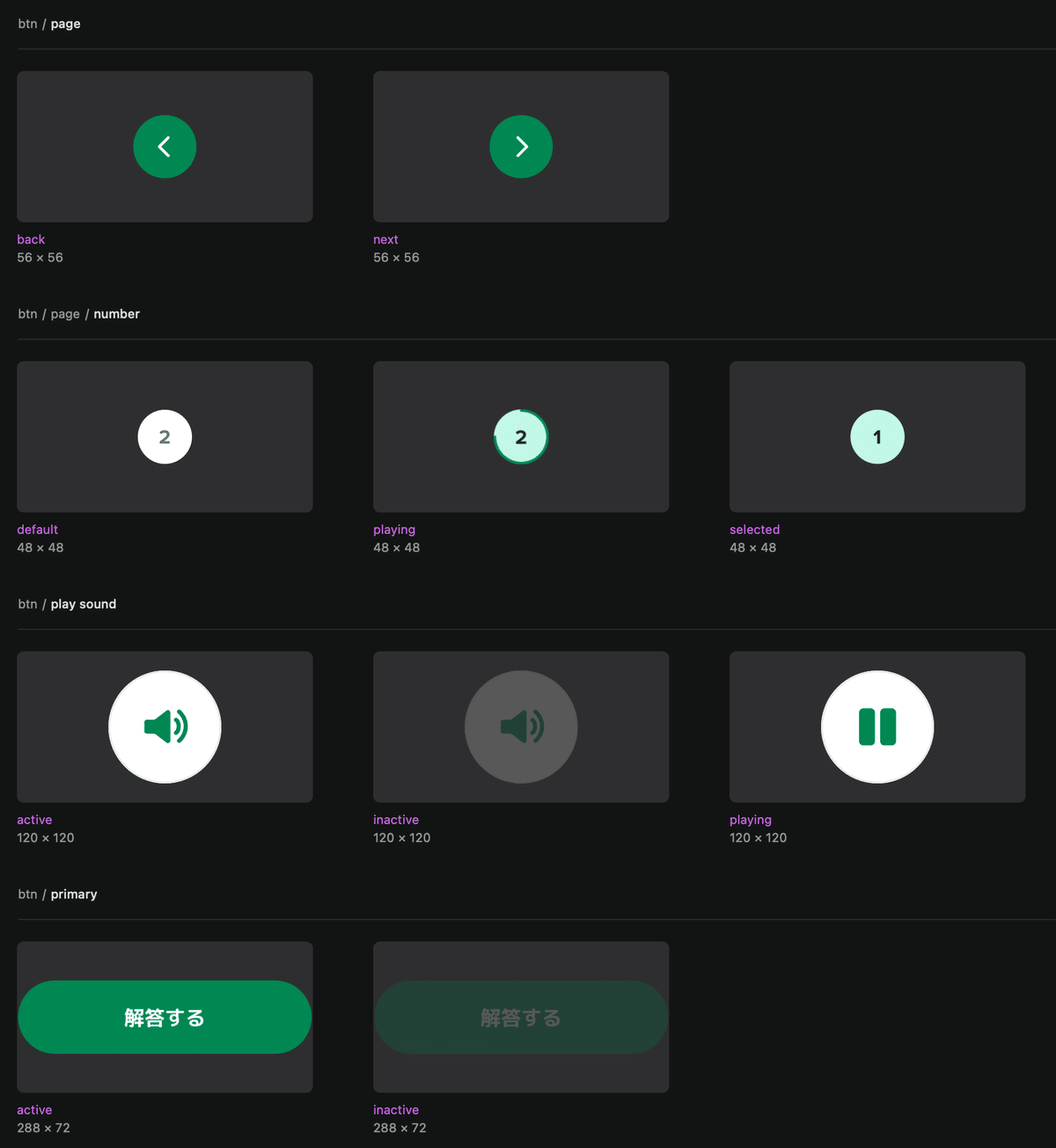This screenshot has height=1148, width=1056.
Task: Click 'playing' label under play sound
Action: click(x=751, y=820)
